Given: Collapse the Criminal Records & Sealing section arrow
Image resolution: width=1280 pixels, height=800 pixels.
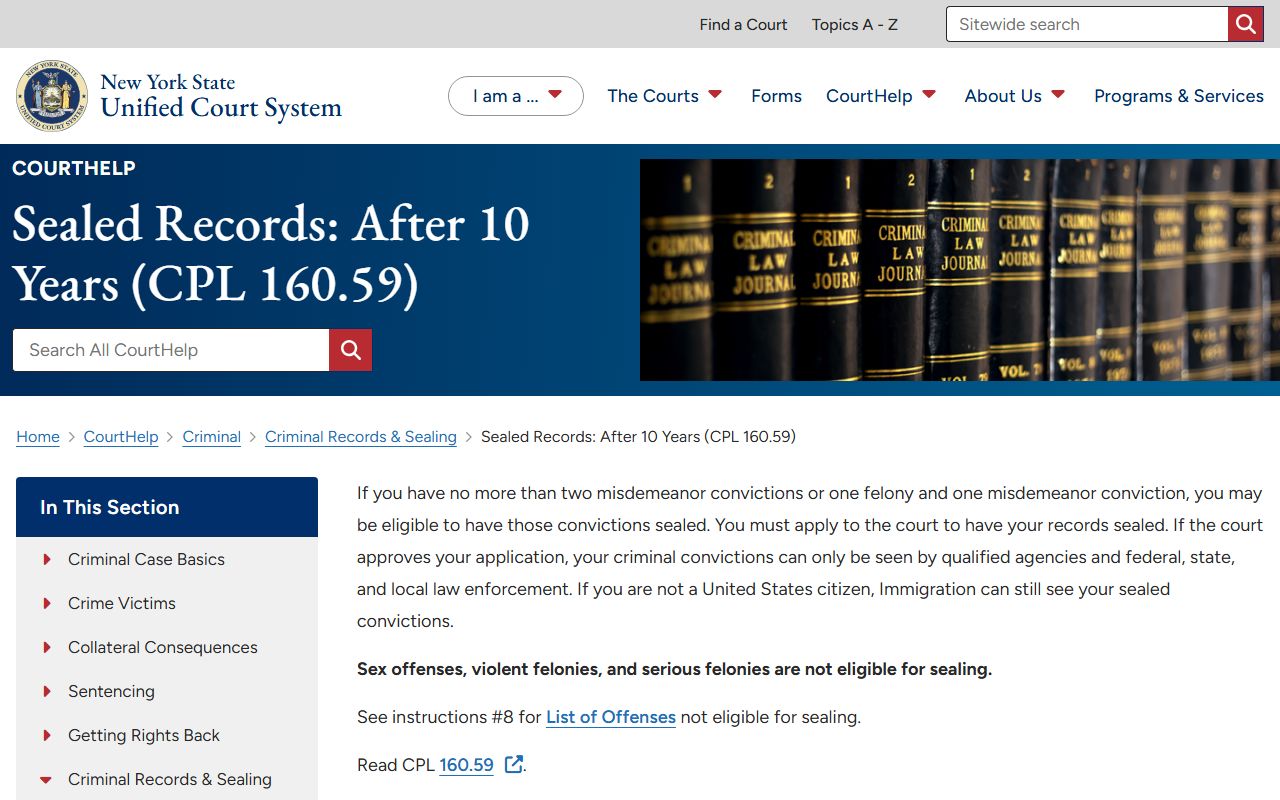Looking at the screenshot, I should 46,779.
